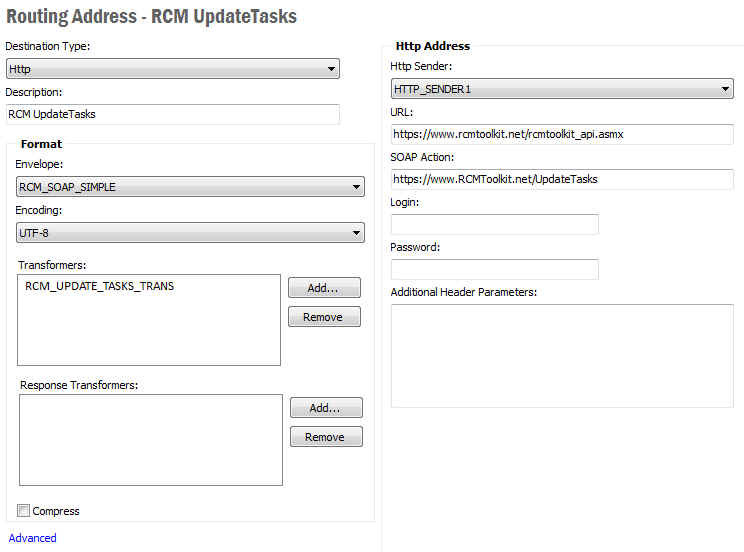Click Add button beside Transformers list
The width and height of the screenshot is (744, 552).
tap(324, 287)
